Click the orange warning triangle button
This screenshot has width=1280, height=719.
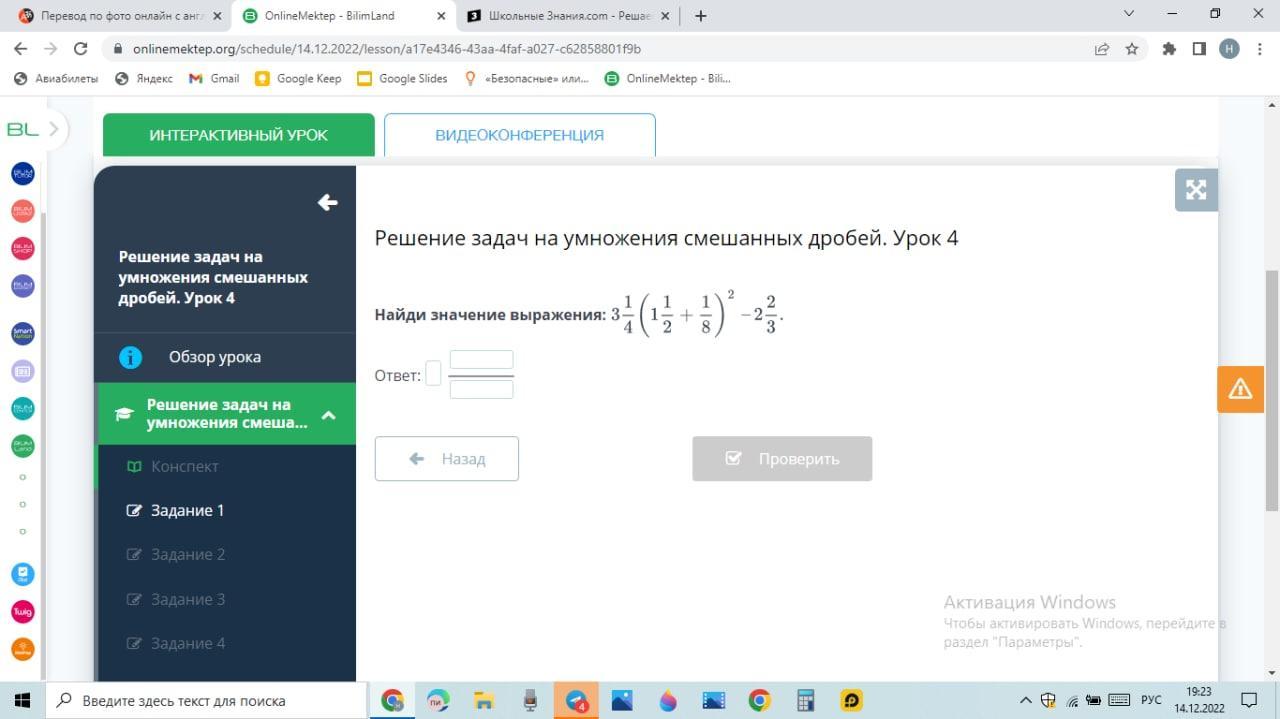pos(1240,389)
